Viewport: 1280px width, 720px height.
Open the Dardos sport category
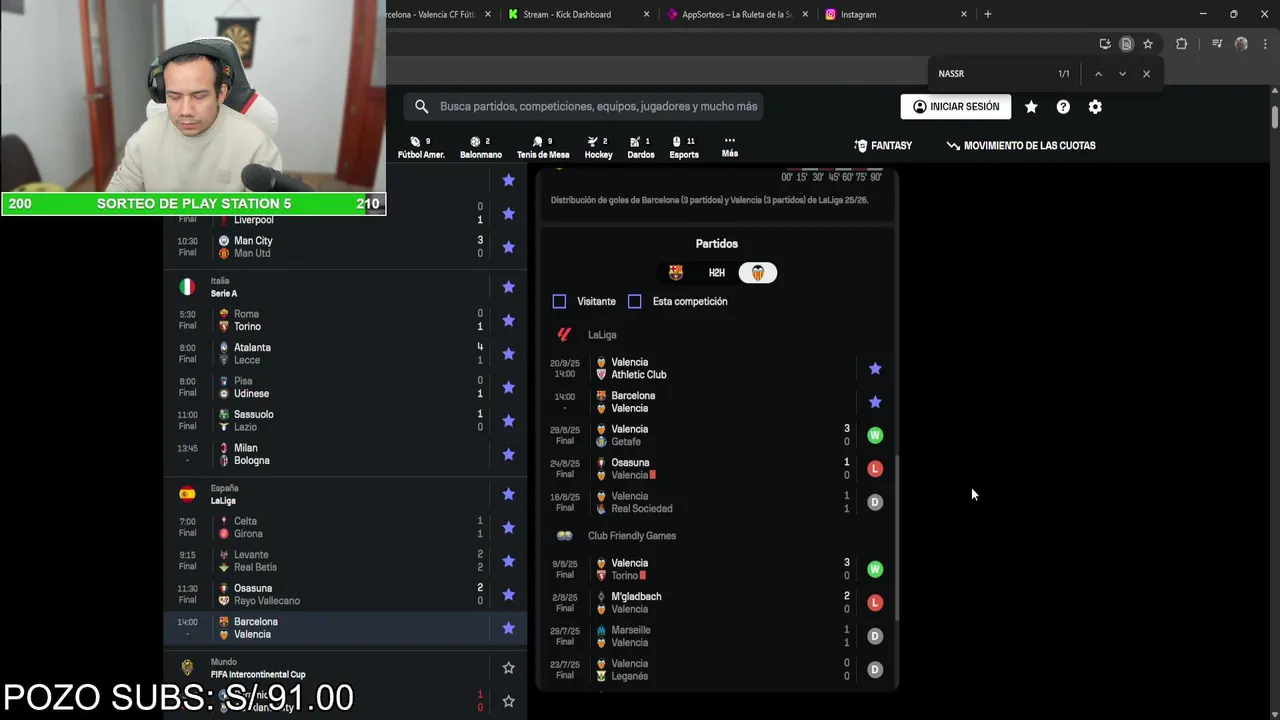click(x=640, y=147)
